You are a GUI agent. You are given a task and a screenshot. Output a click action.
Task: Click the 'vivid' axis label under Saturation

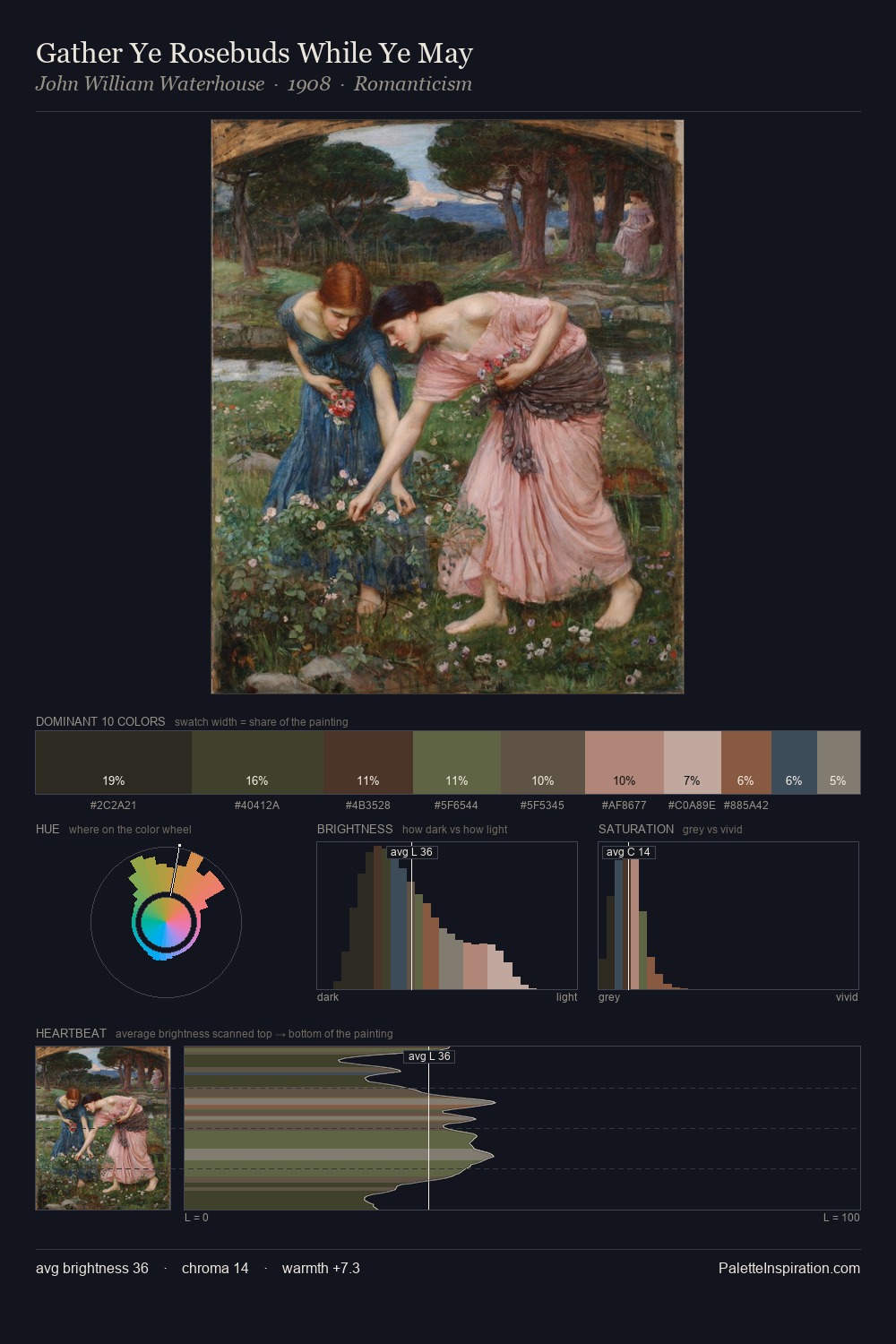click(x=847, y=997)
